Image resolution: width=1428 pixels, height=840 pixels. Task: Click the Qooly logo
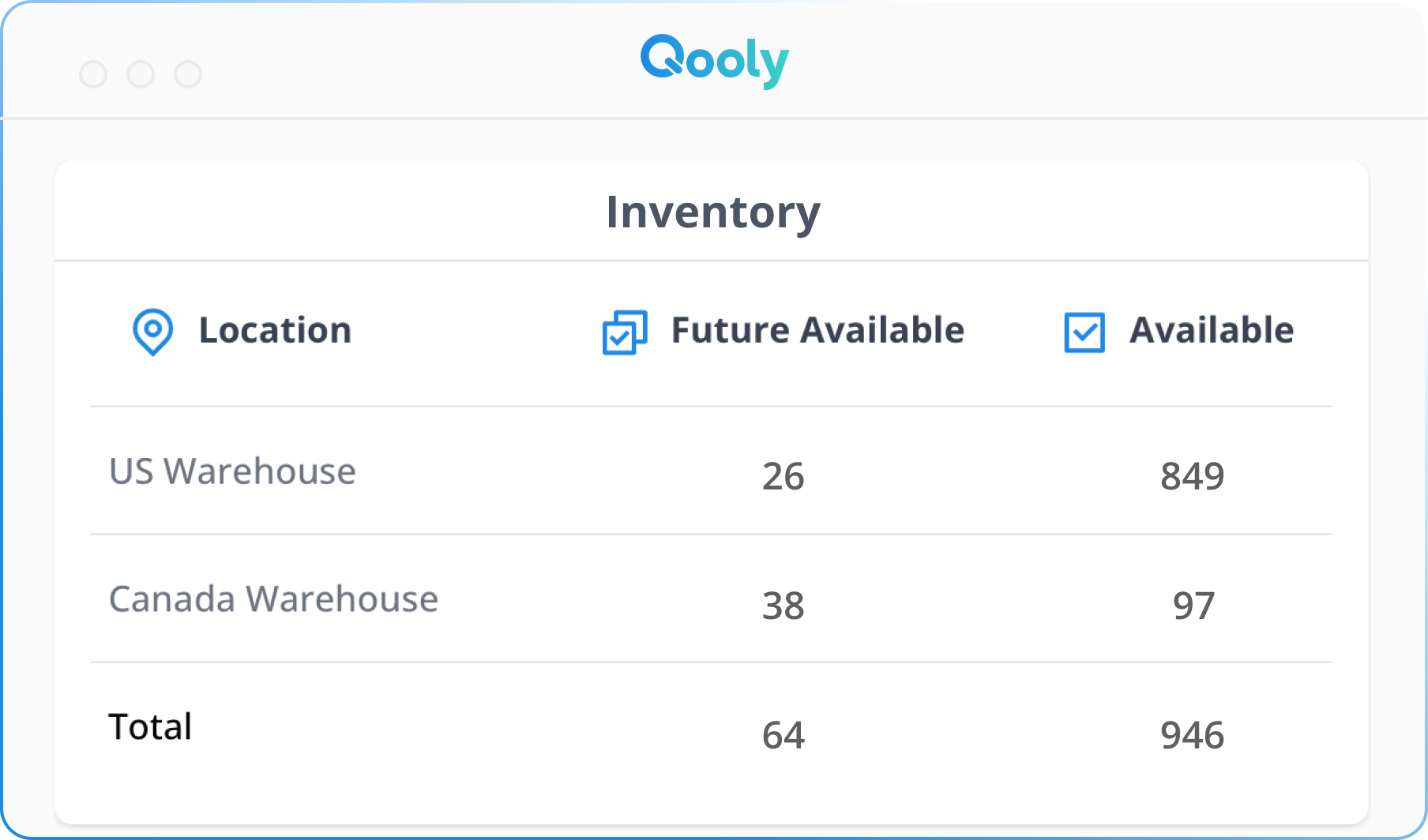714,61
